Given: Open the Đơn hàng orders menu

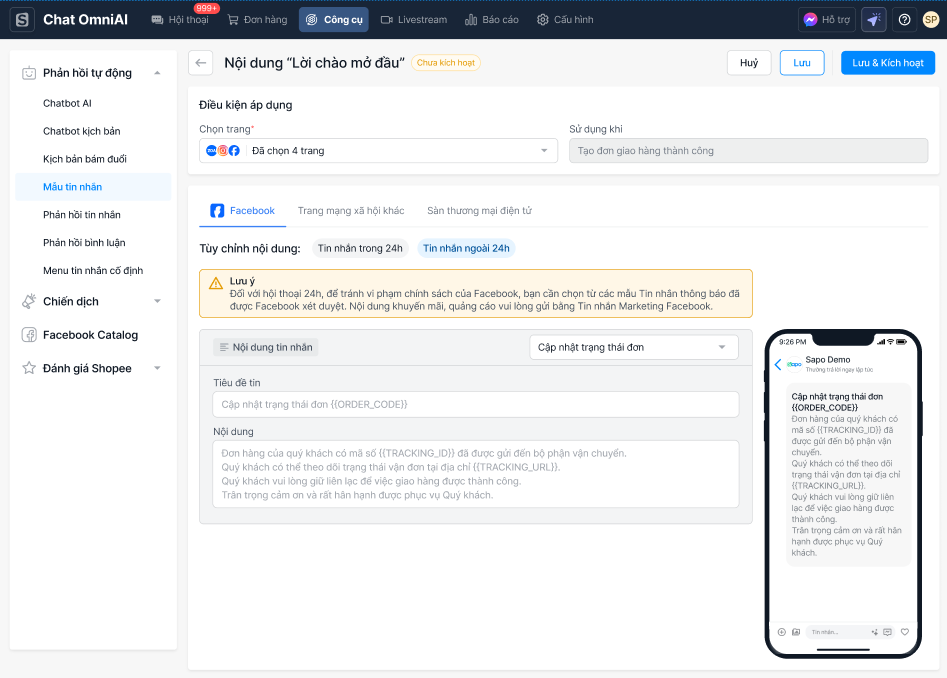Looking at the screenshot, I should (257, 19).
